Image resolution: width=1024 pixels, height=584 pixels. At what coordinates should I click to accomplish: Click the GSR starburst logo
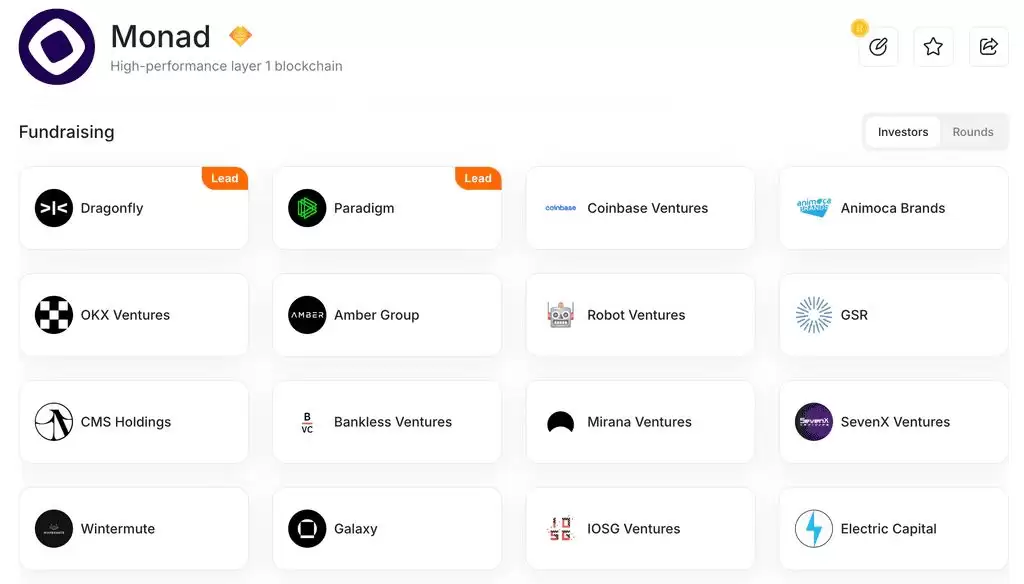point(814,315)
